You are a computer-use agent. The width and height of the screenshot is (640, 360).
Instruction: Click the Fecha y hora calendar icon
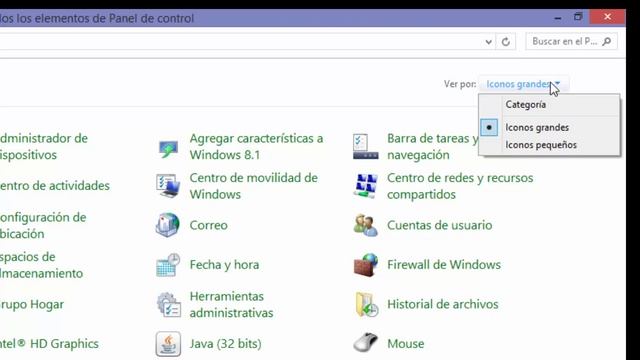click(168, 265)
